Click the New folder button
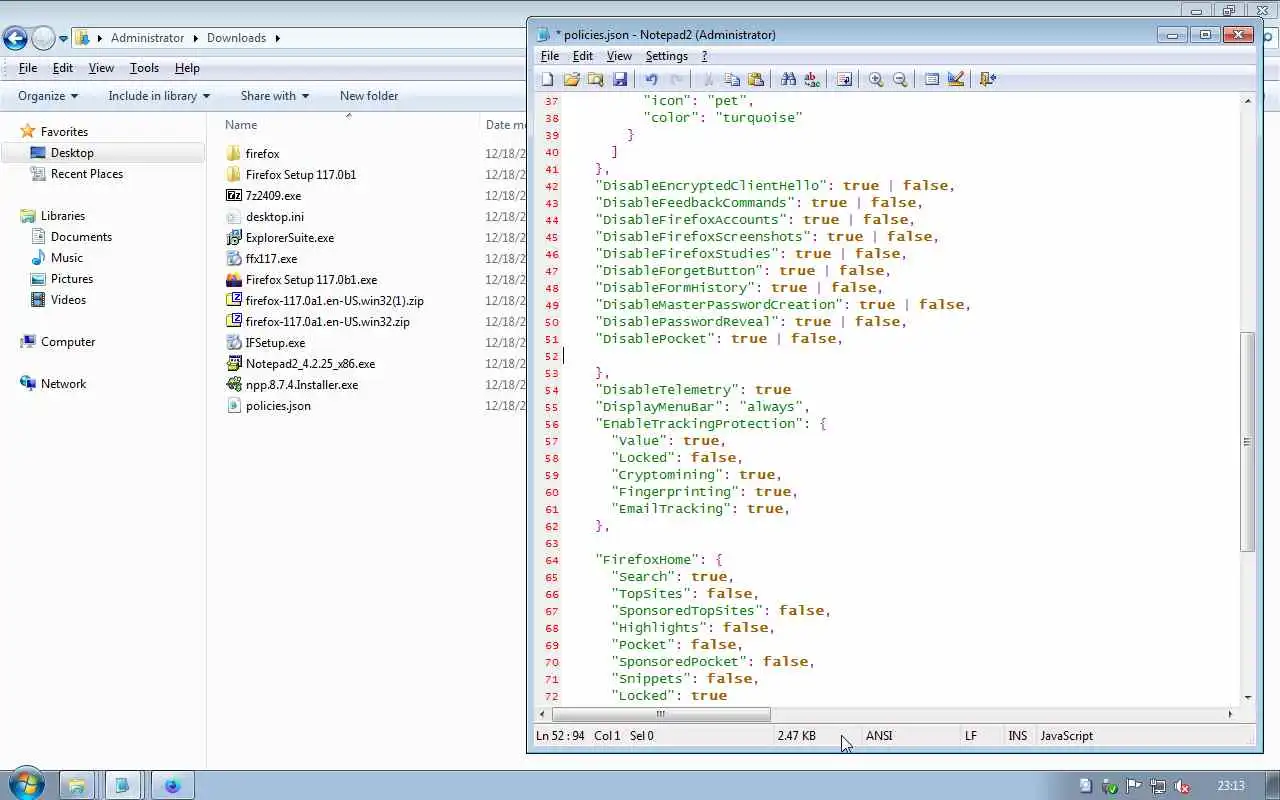Screen dimensions: 1280x800 tap(369, 96)
